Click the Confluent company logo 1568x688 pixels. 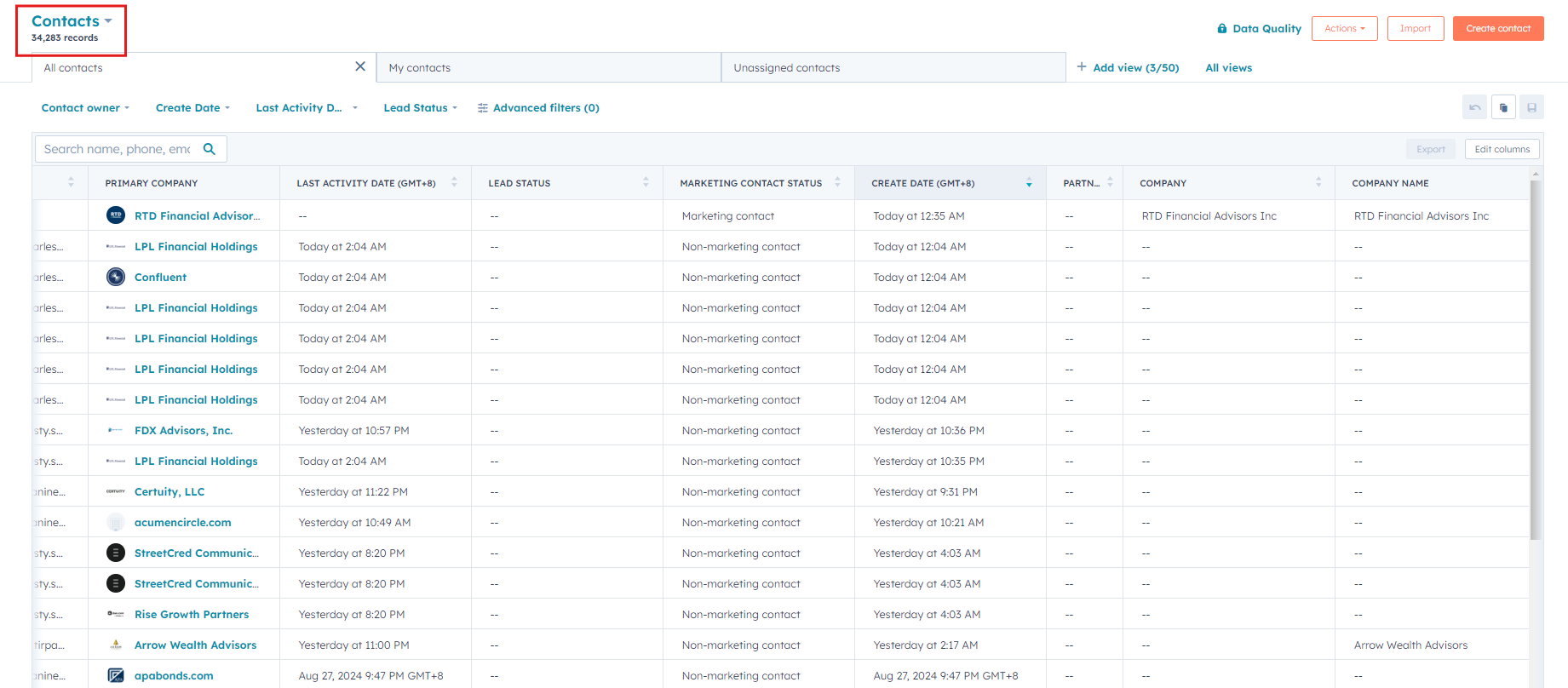coord(116,277)
